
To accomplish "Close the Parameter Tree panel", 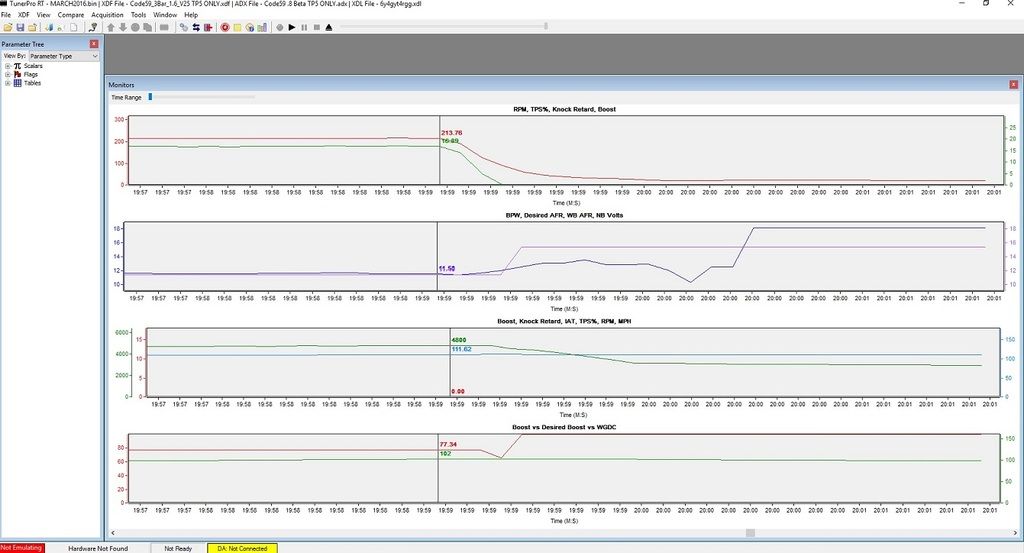I will [94, 44].
